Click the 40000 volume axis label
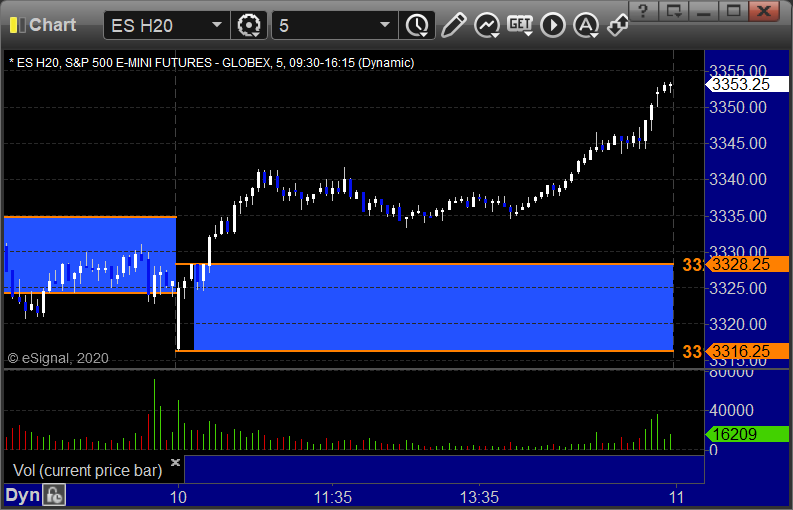The height and width of the screenshot is (510, 793). [x=731, y=410]
